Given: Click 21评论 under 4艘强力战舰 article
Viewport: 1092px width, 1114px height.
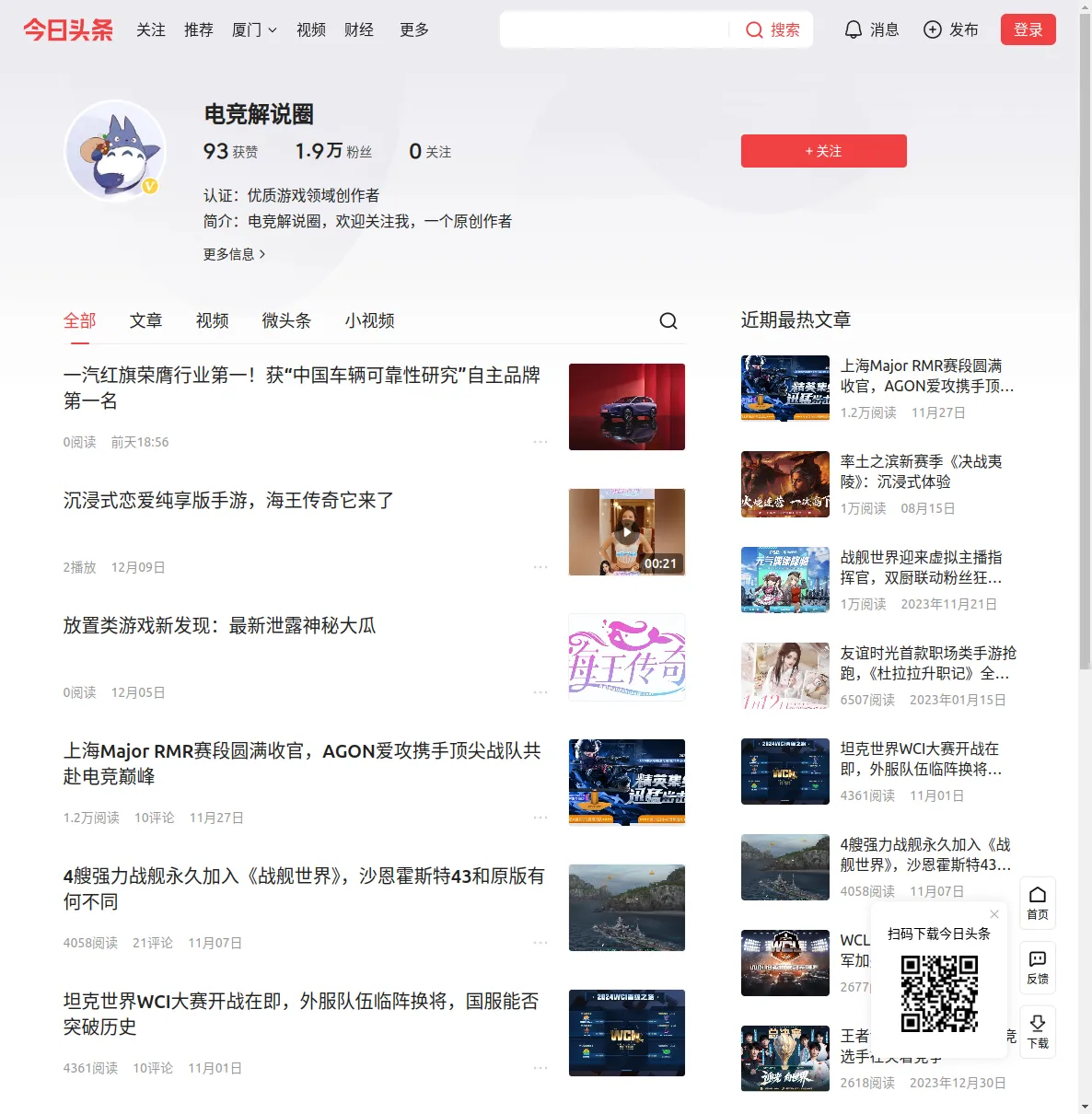Looking at the screenshot, I should (x=153, y=943).
